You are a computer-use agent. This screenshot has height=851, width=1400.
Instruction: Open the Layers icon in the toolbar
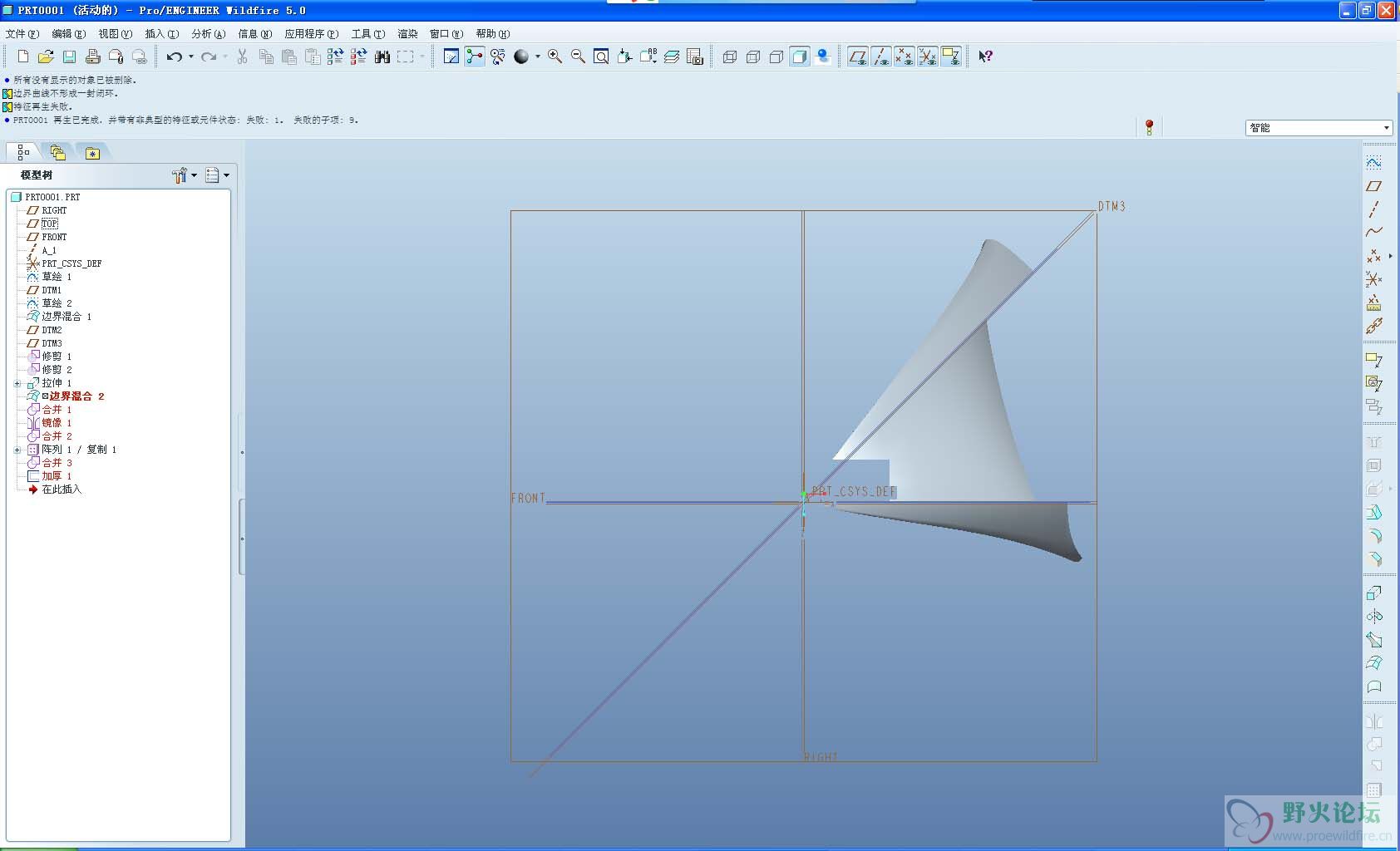tap(672, 57)
